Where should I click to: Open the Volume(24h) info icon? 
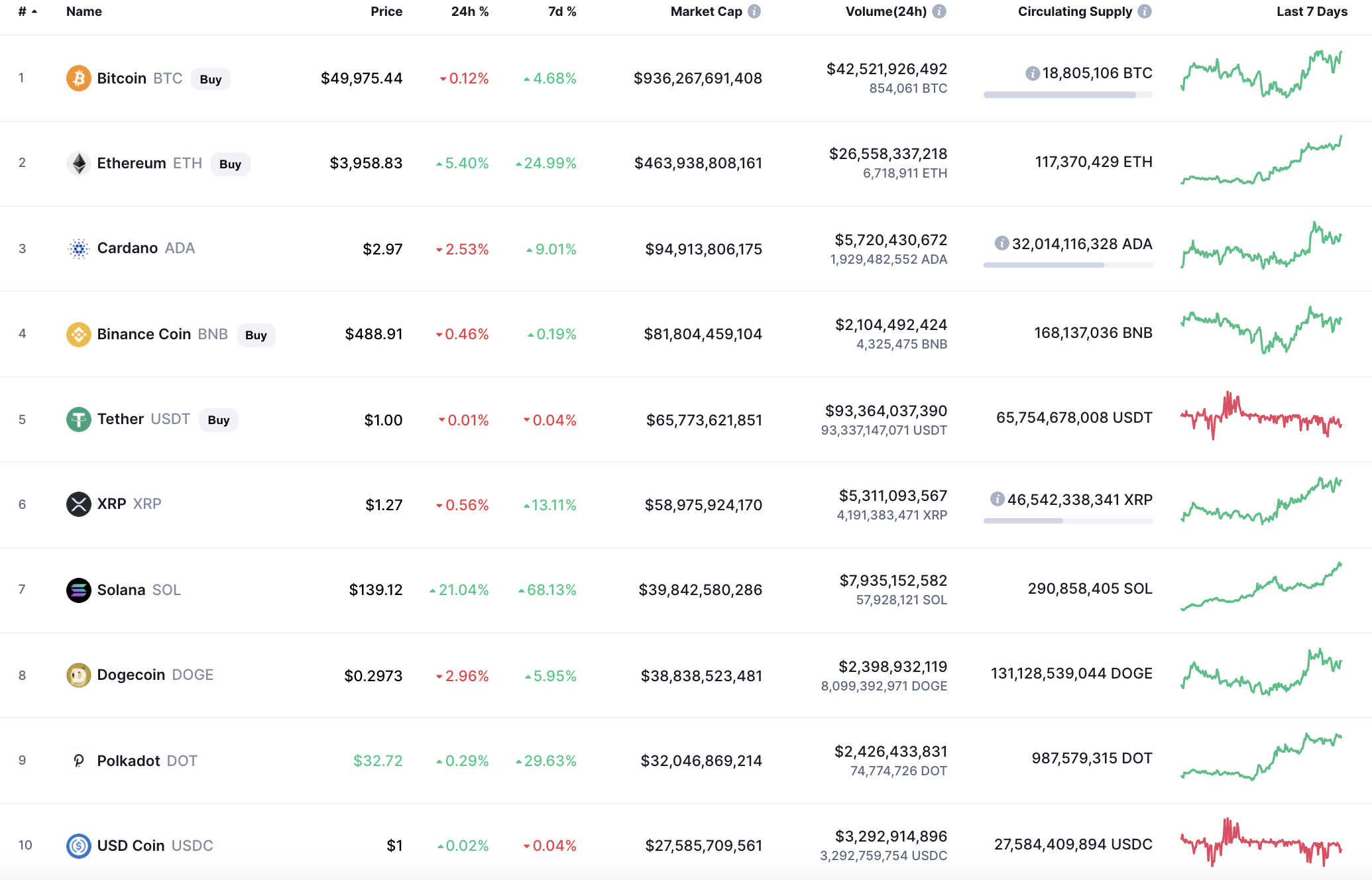(939, 11)
